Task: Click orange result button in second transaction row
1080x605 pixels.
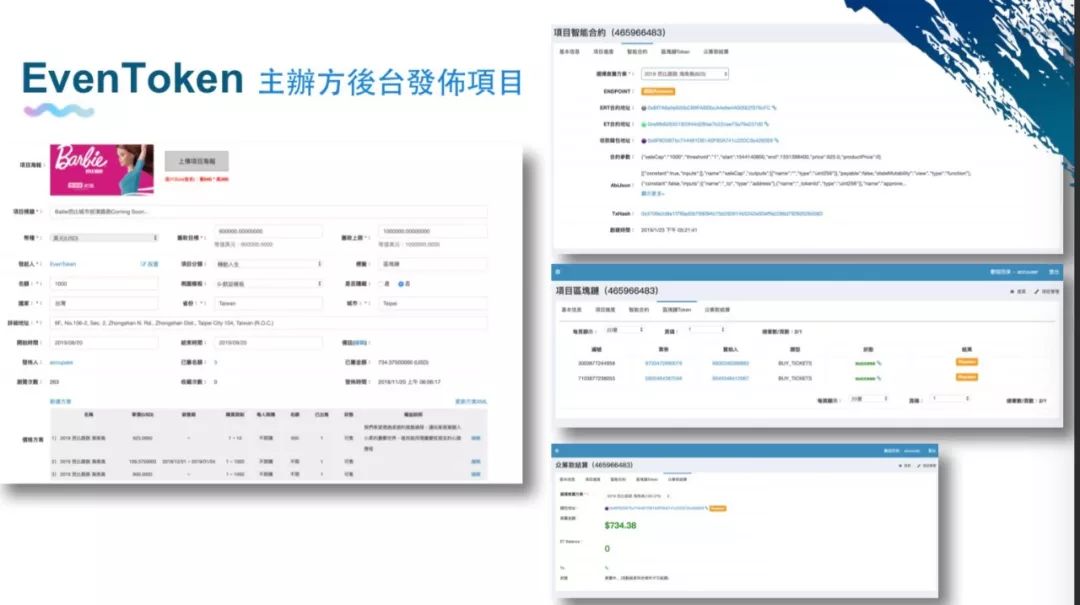Action: tap(967, 377)
